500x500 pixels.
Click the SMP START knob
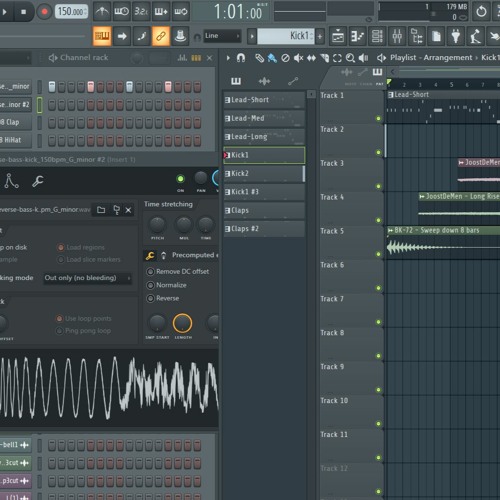click(x=157, y=323)
